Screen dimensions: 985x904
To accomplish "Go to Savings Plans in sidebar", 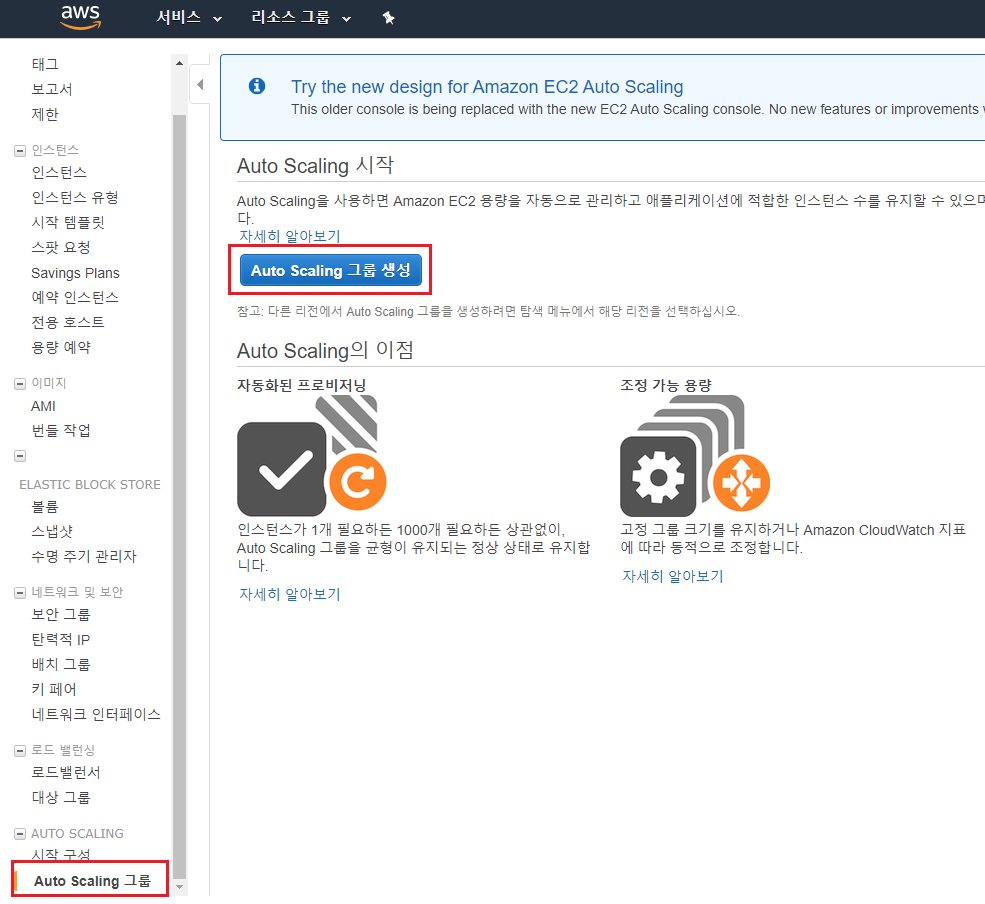I will (75, 273).
